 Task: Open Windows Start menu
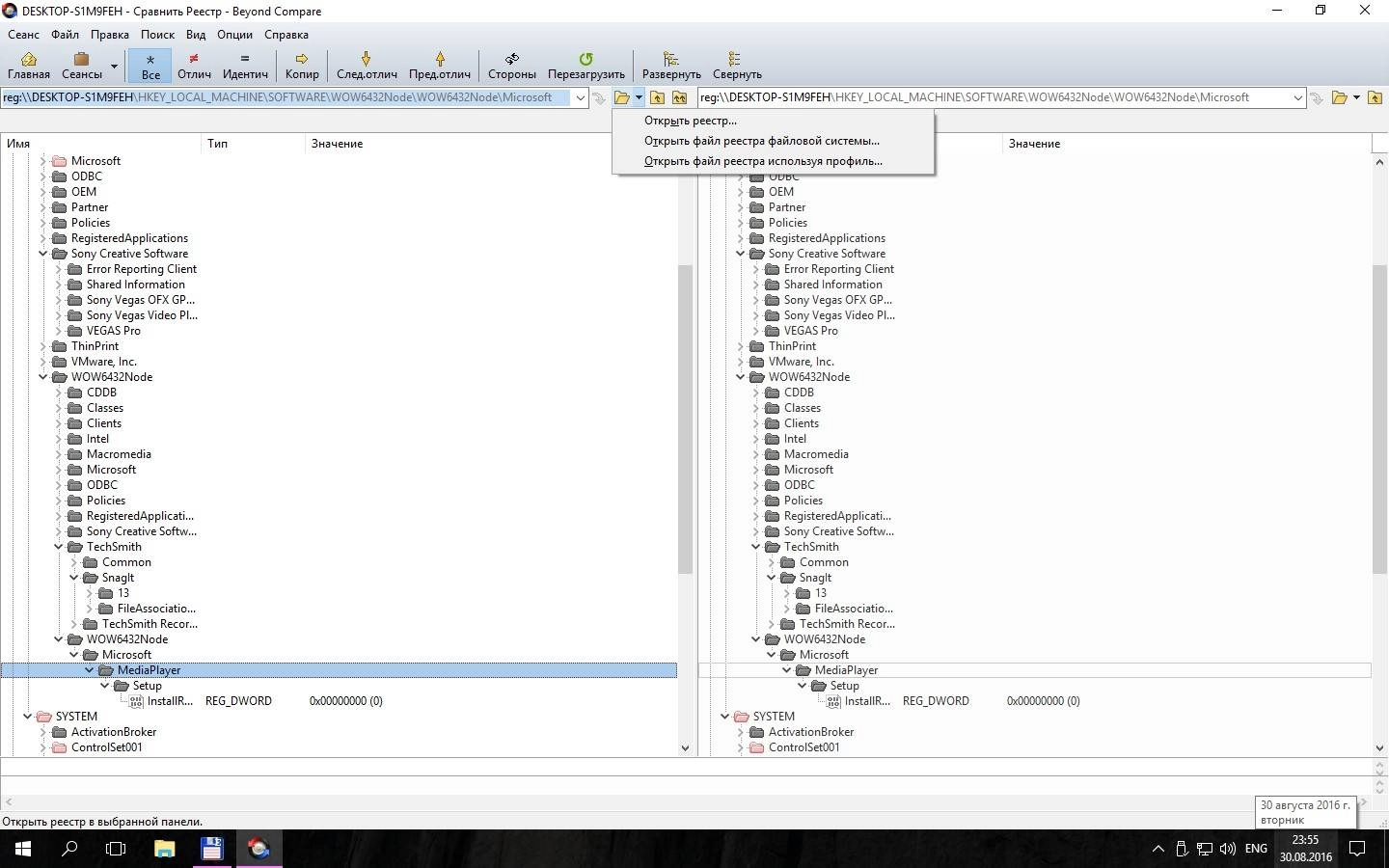click(23, 849)
